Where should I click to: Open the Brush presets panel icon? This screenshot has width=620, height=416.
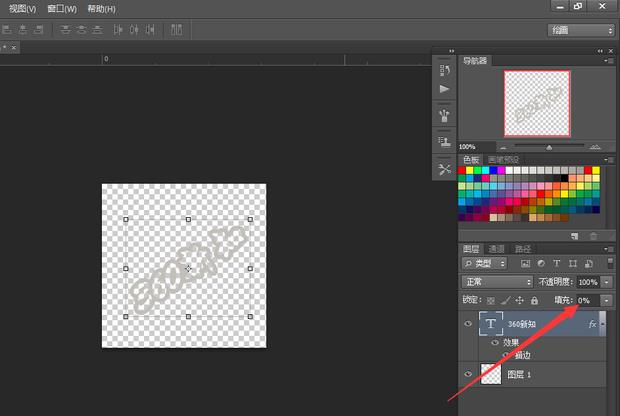point(444,116)
